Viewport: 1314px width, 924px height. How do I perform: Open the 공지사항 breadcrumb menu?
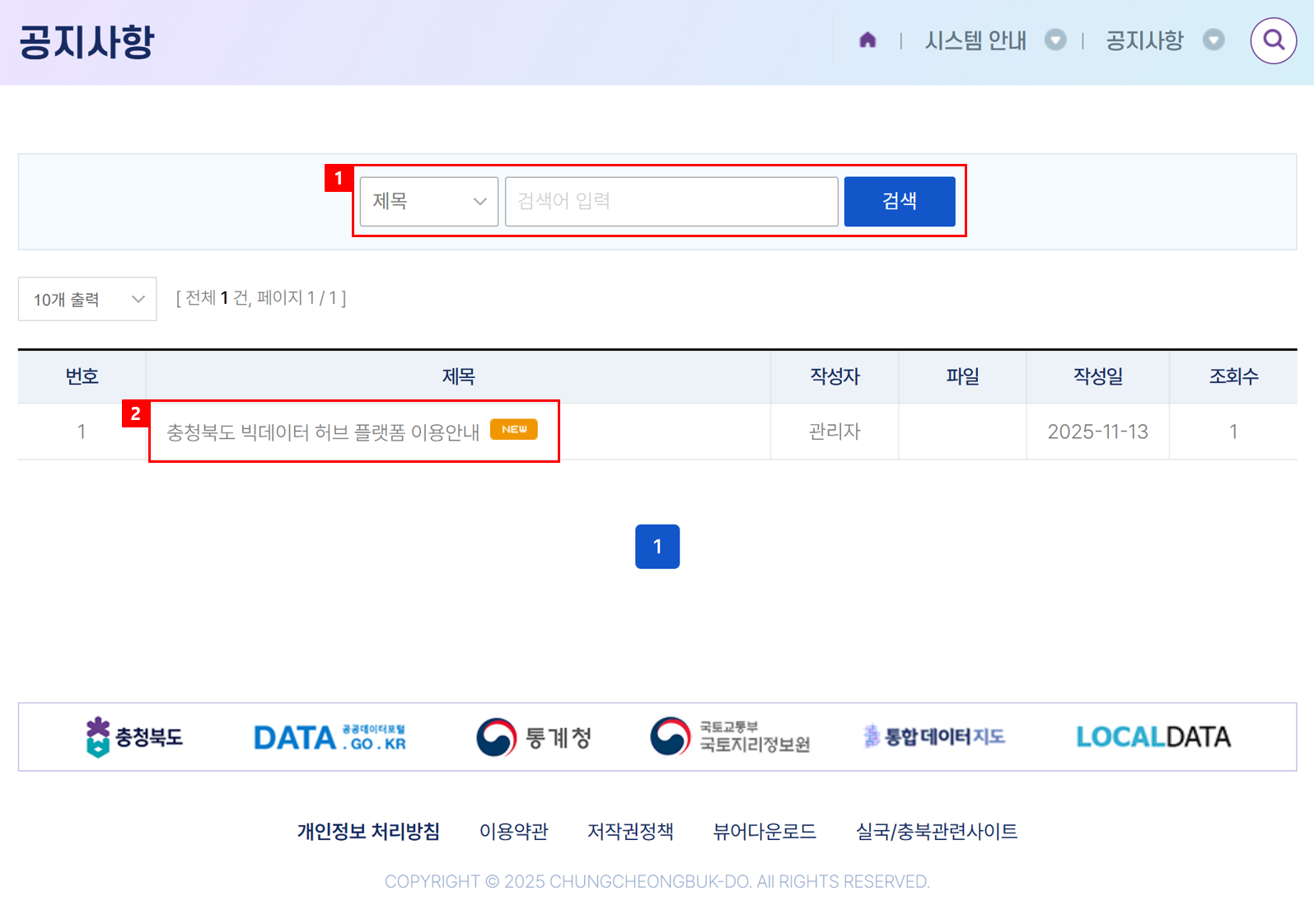coord(1143,40)
